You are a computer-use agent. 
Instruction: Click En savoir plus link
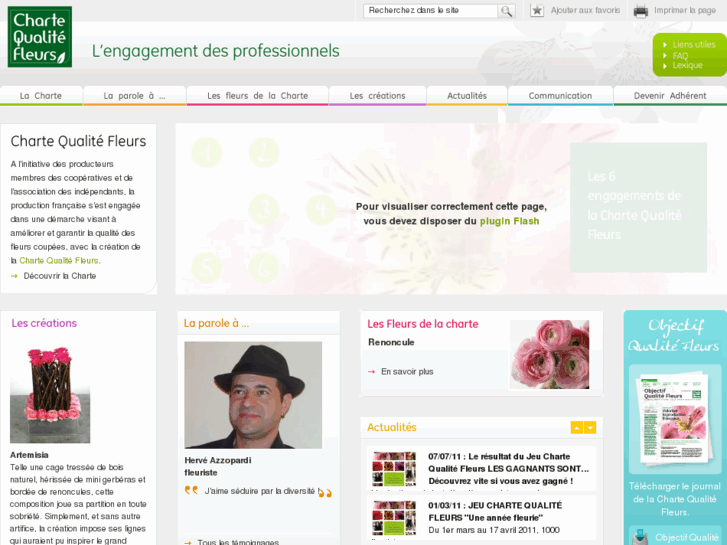[407, 372]
